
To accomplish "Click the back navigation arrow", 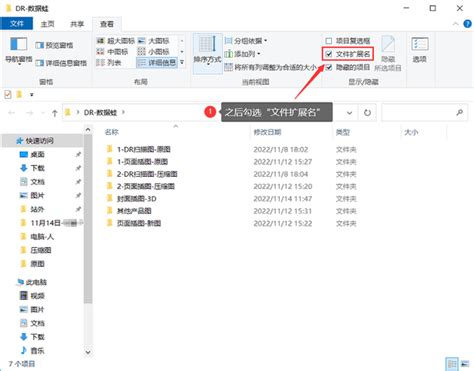I will 12,113.
